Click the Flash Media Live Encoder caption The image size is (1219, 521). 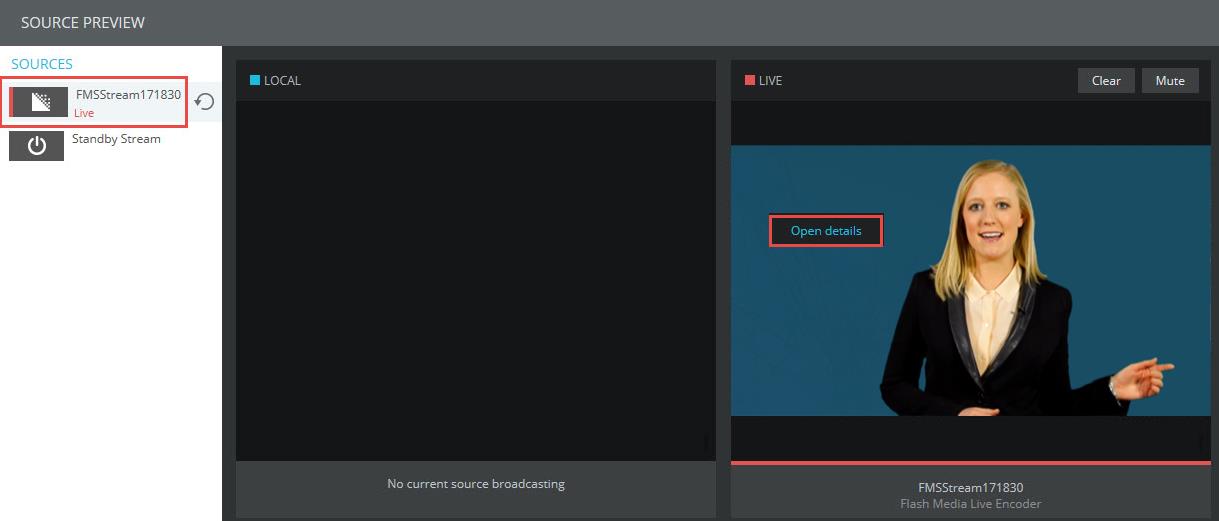(x=970, y=504)
